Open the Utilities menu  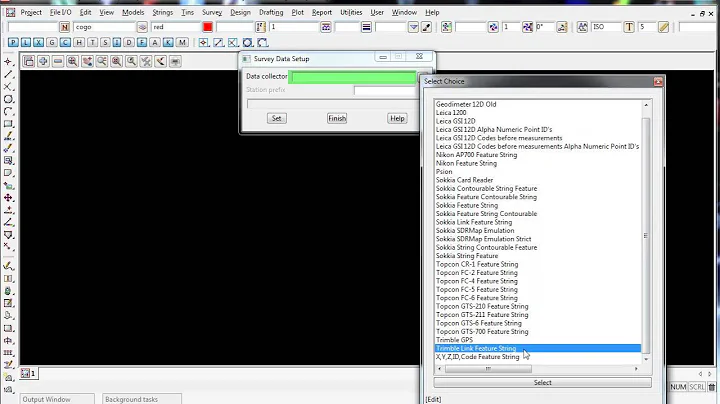351,12
